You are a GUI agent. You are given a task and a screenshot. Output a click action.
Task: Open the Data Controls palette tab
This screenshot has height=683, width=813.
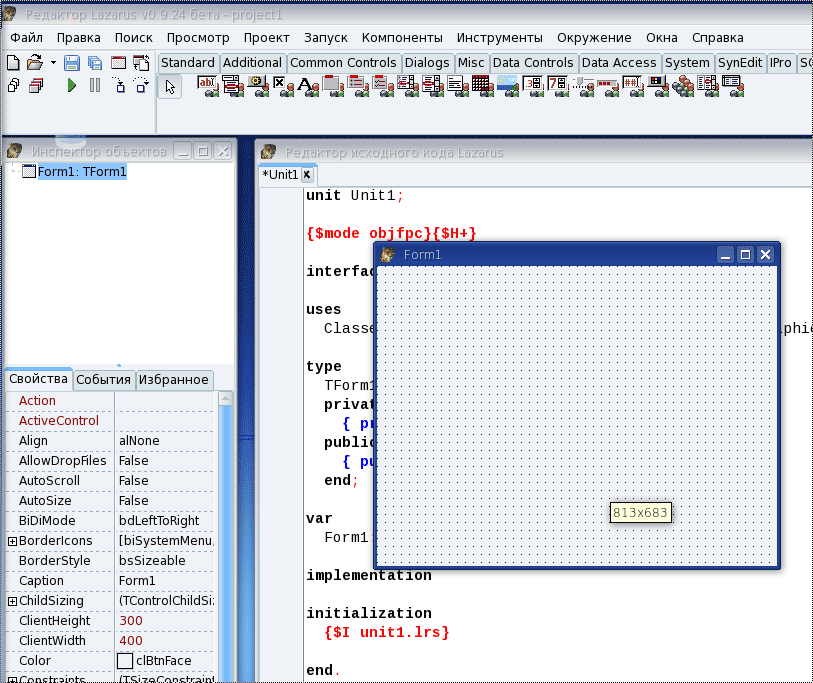pyautogui.click(x=533, y=63)
